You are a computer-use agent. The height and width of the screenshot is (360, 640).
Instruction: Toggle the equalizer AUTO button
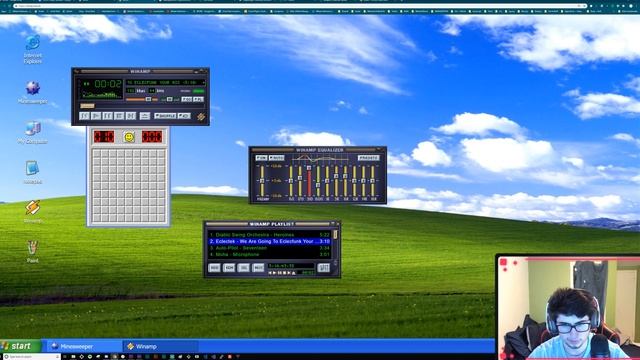[x=276, y=158]
